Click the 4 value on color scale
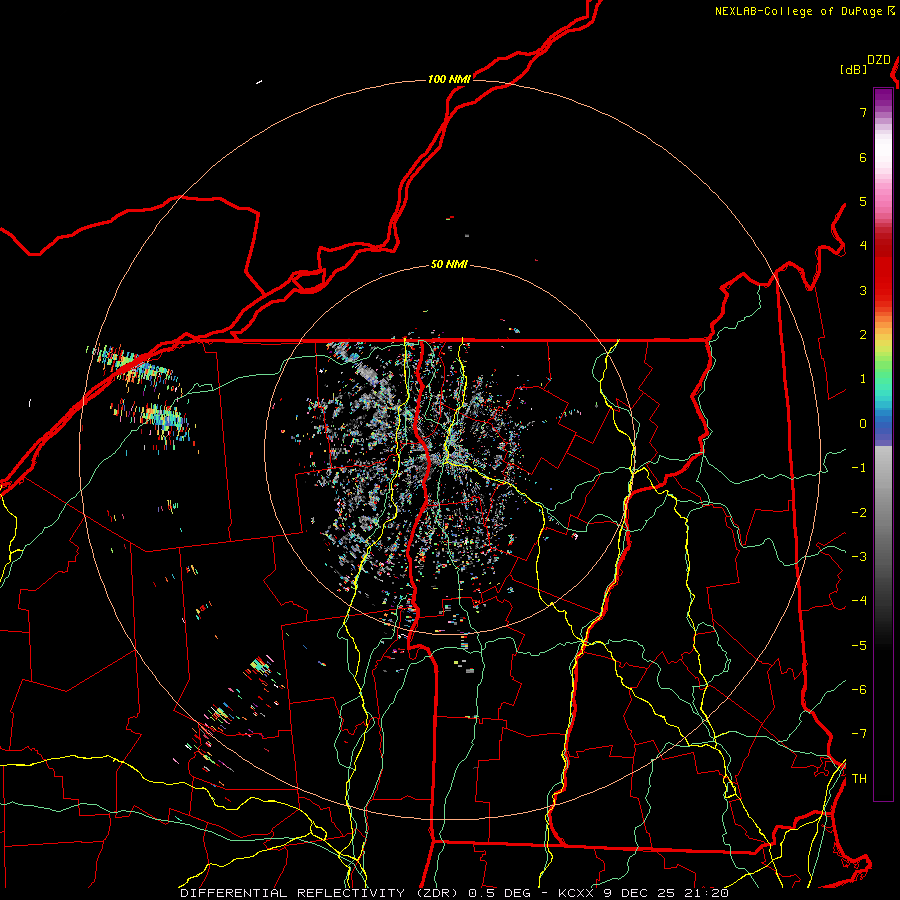Viewport: 900px width, 900px height. (863, 246)
